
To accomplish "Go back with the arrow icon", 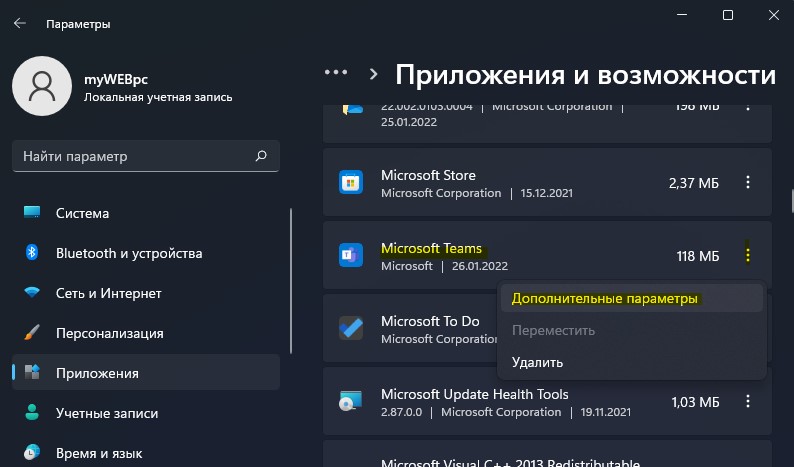I will click(x=20, y=23).
